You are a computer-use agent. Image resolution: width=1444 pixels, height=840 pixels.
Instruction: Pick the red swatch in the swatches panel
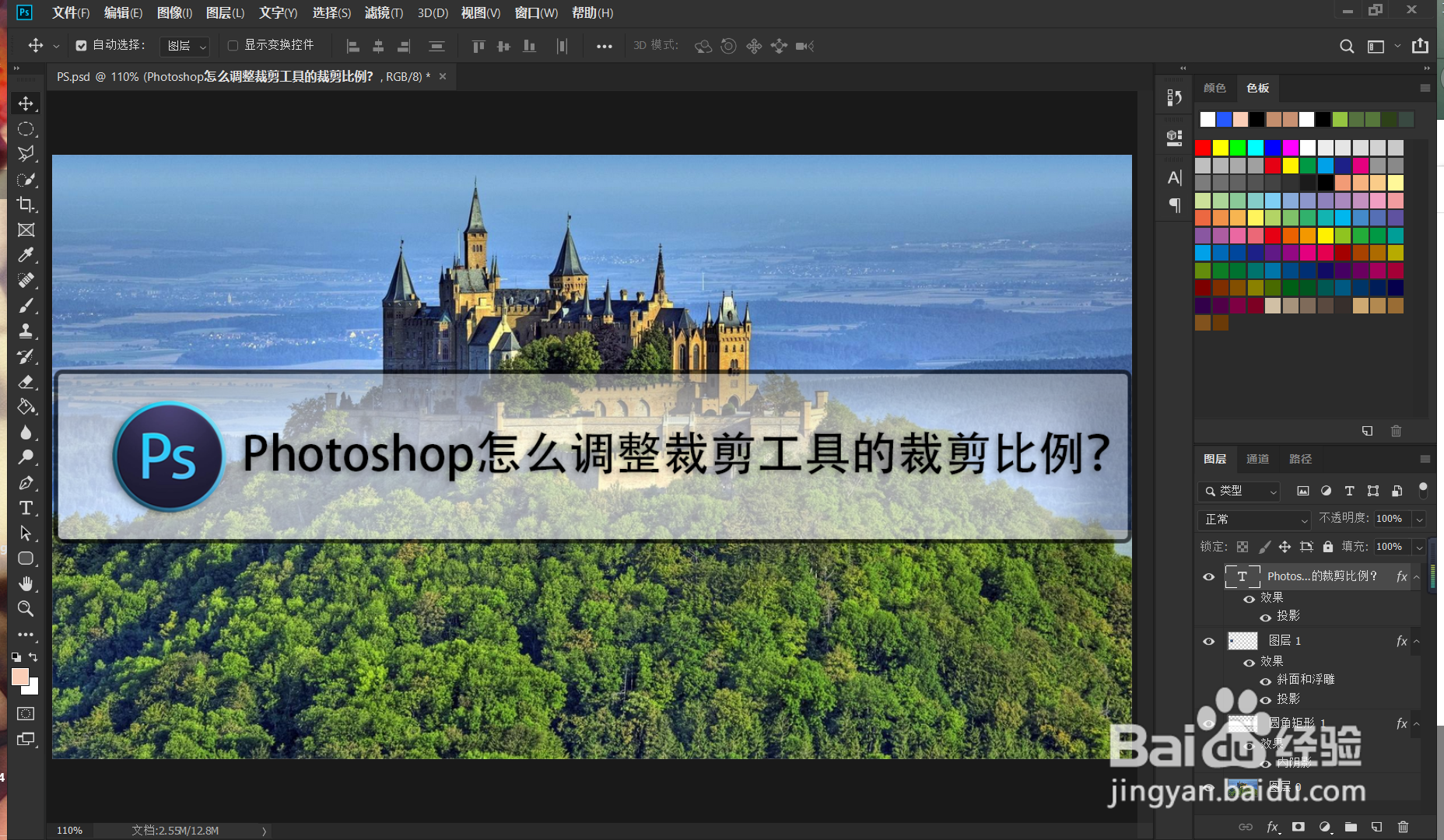click(x=1202, y=147)
